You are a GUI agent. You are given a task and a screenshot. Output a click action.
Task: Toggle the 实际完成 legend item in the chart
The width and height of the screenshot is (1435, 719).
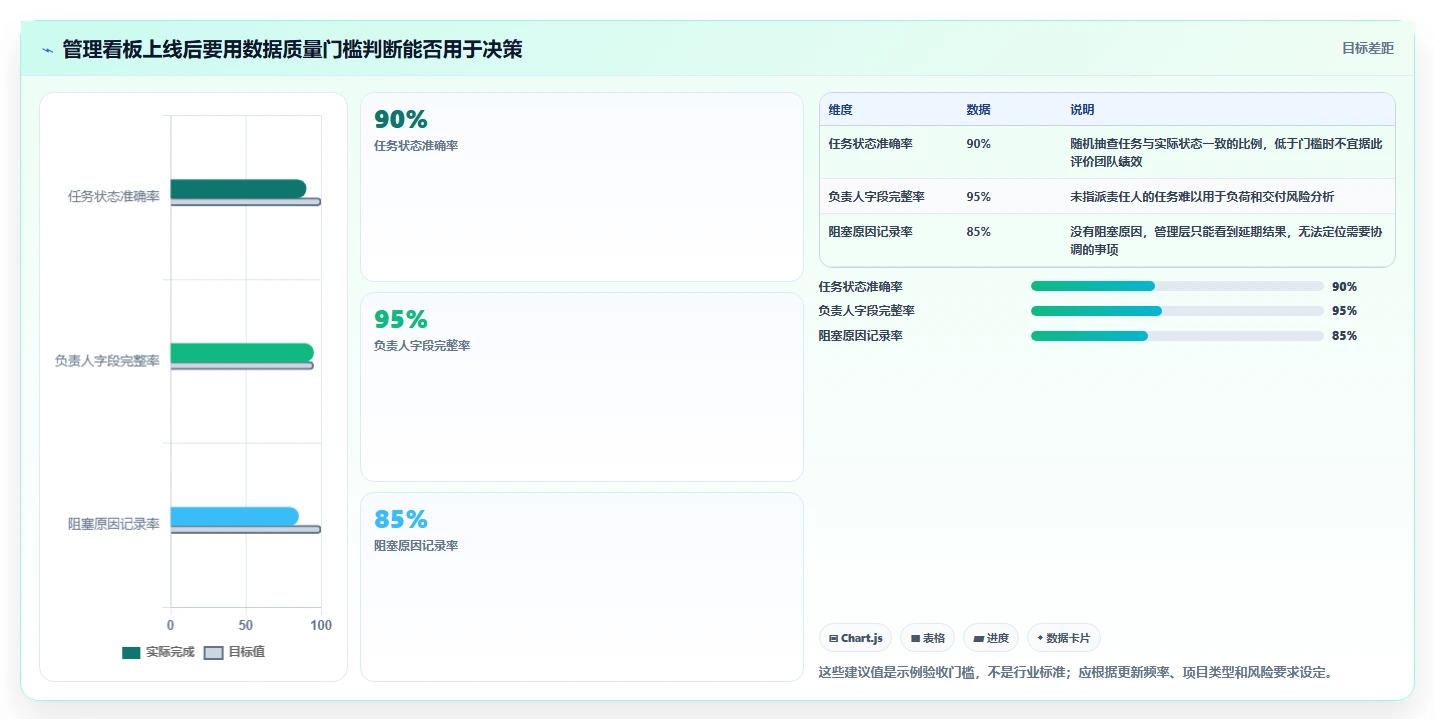[x=158, y=652]
